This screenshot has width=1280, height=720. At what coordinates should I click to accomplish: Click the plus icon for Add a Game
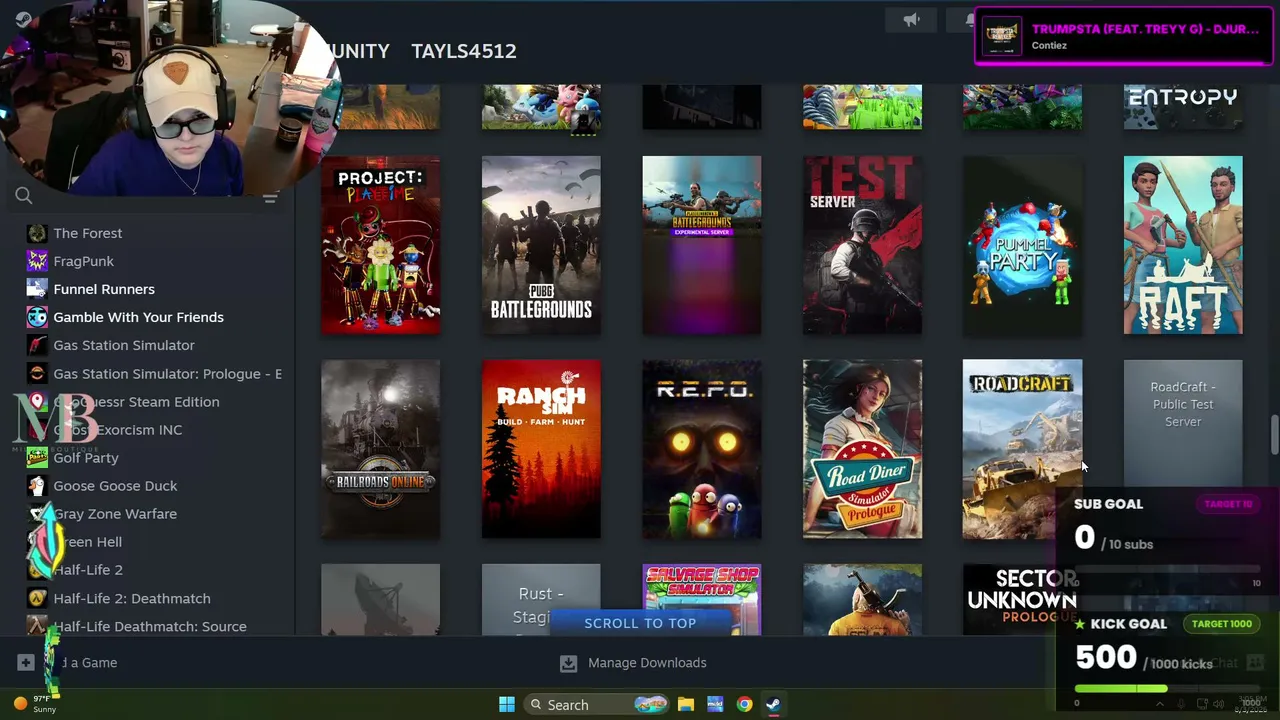pyautogui.click(x=25, y=662)
